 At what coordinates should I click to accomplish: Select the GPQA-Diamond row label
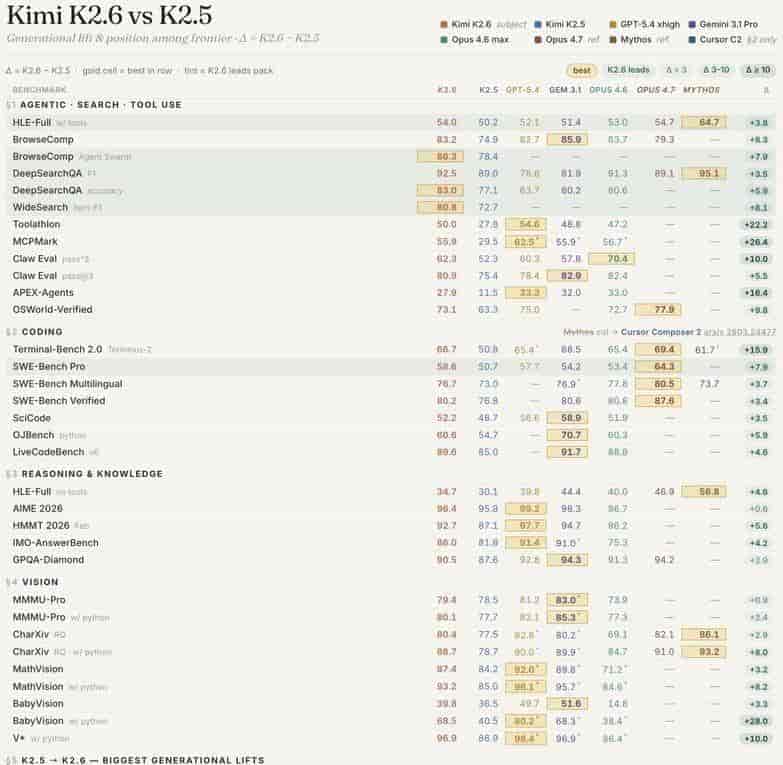click(x=48, y=560)
